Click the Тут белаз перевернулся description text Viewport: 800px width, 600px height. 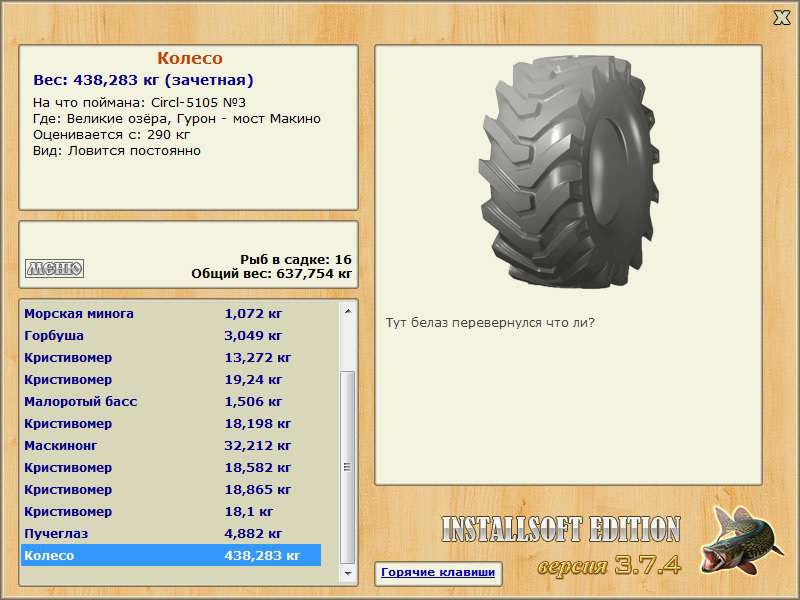[x=490, y=323]
